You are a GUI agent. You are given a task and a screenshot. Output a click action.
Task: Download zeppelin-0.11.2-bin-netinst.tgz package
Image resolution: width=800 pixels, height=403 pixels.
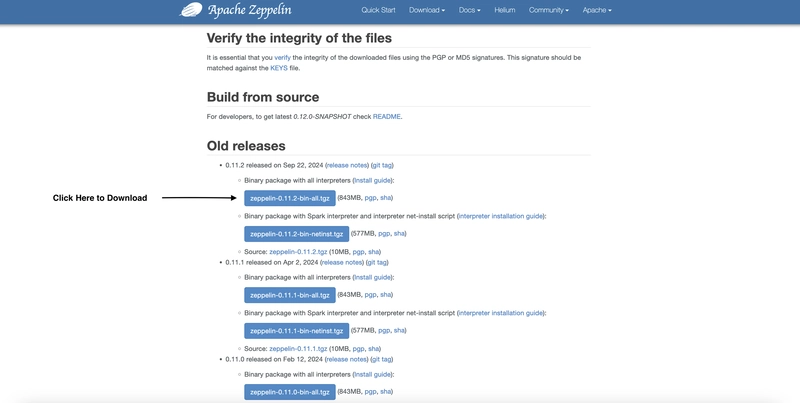296,234
